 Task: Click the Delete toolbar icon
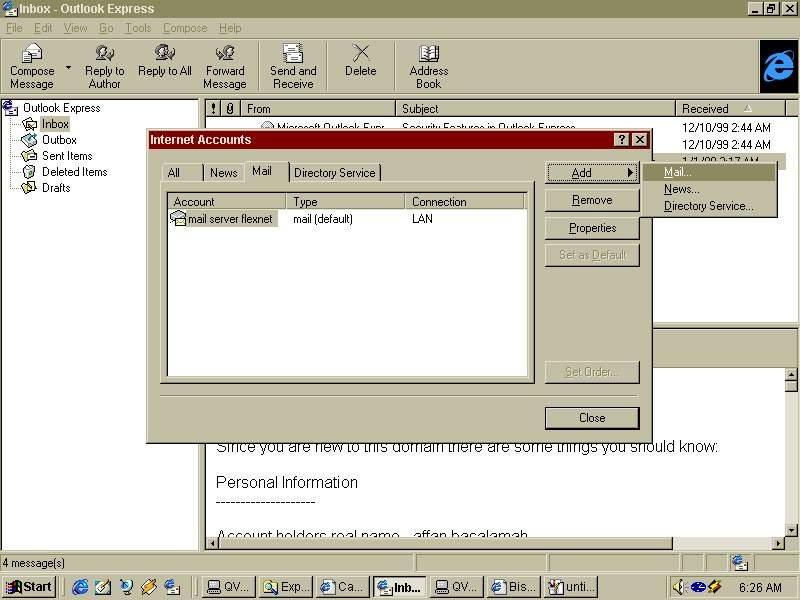361,54
